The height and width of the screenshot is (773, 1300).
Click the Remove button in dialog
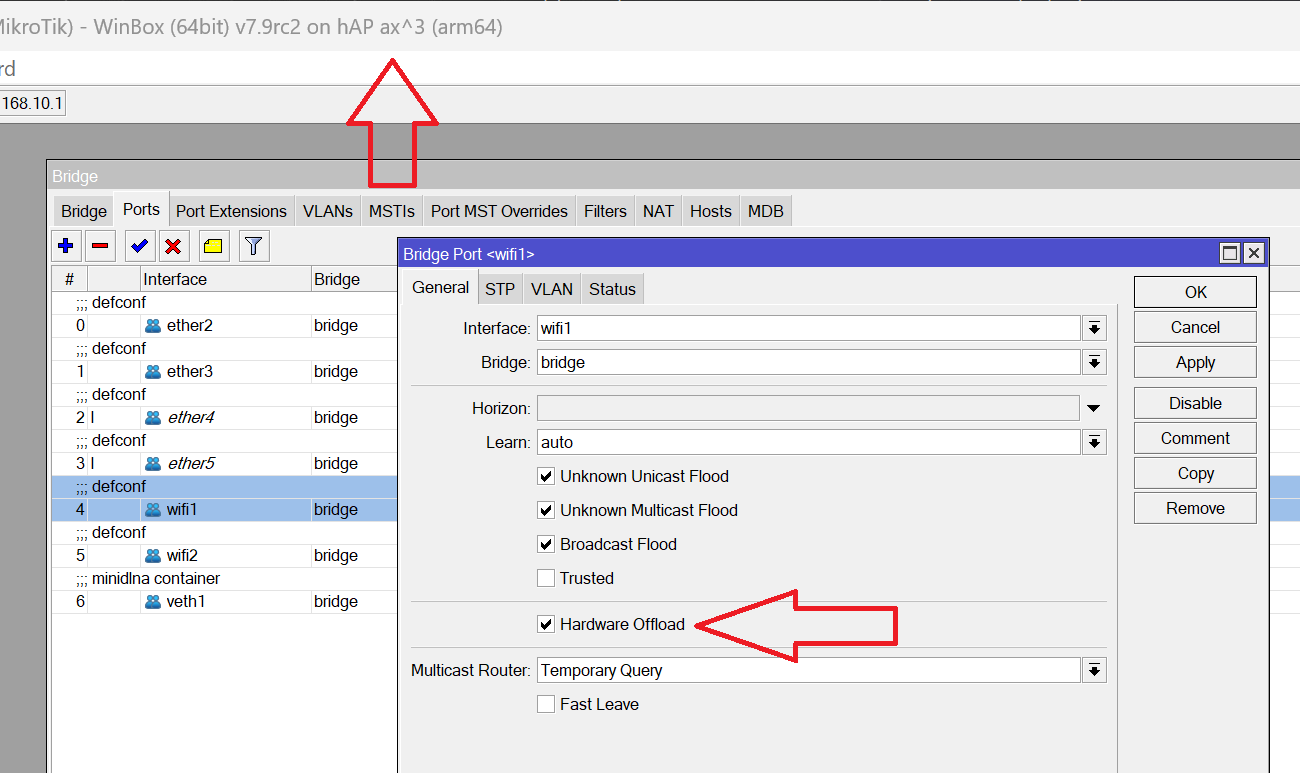click(x=1195, y=508)
